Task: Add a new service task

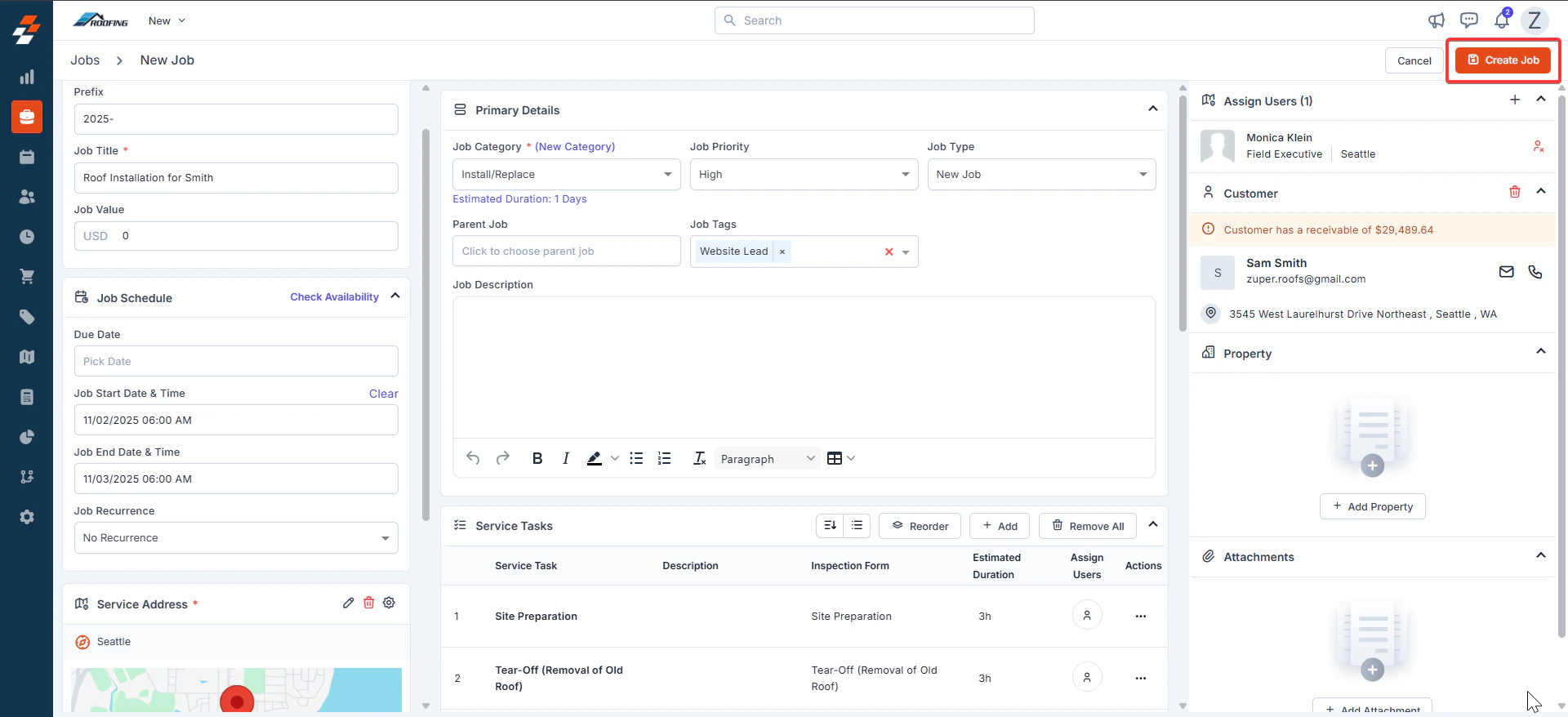Action: tap(1000, 526)
